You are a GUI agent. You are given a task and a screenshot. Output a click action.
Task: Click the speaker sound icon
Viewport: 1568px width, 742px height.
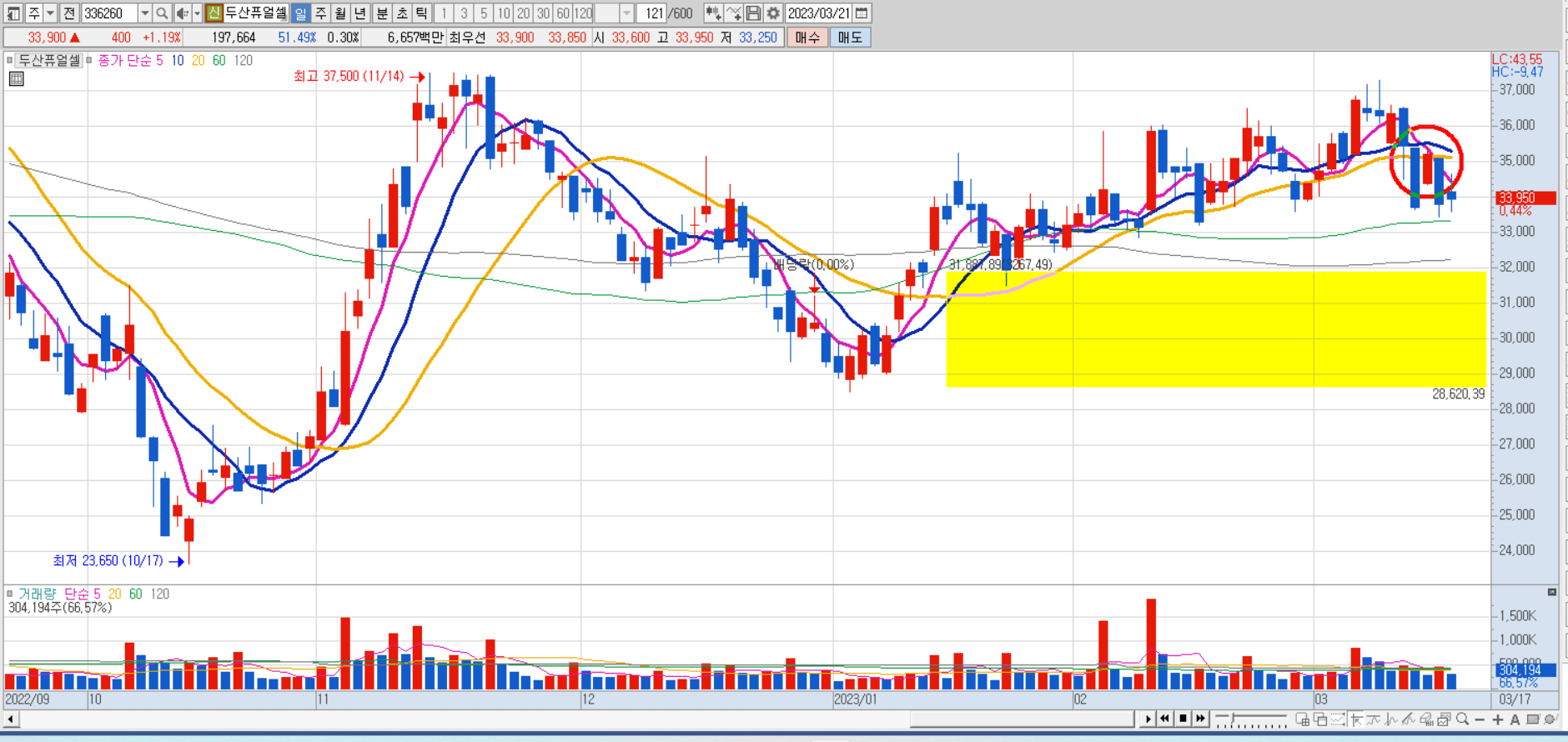(x=183, y=13)
